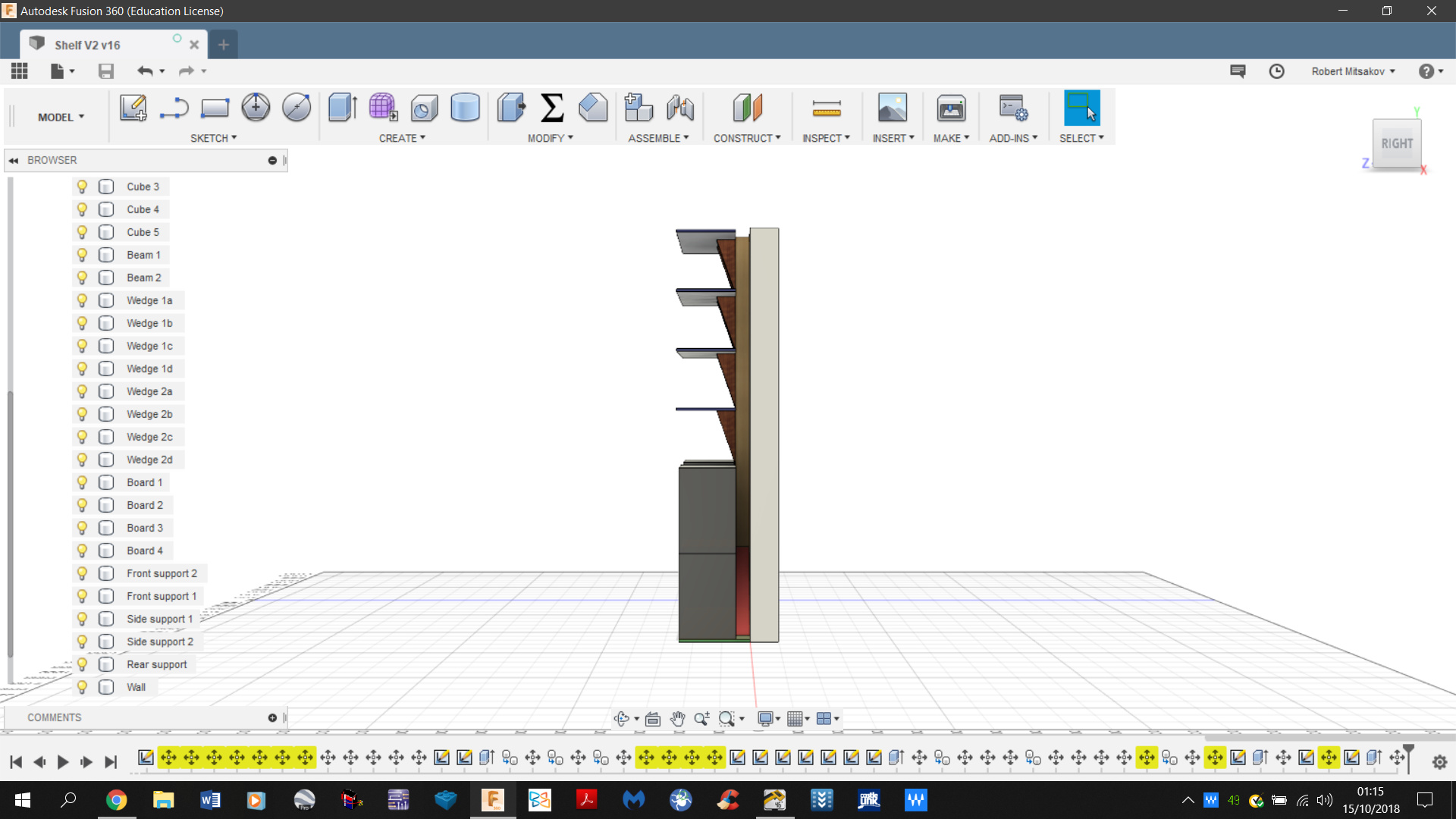Open the Display Settings dropdown
Screen dimensions: 1456x819
coord(769,718)
